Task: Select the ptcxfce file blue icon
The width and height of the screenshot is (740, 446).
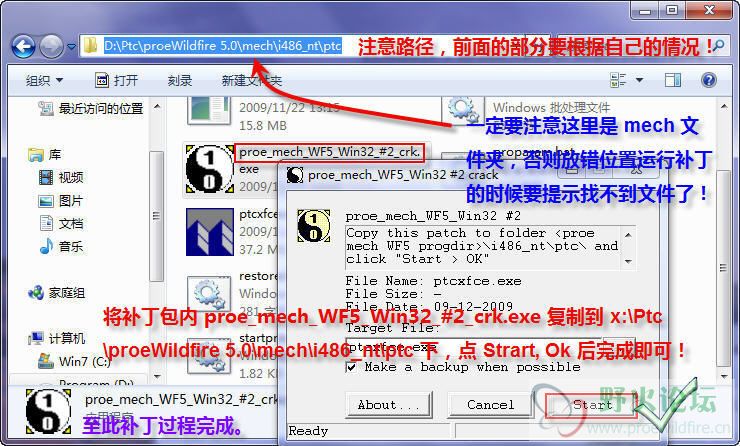Action: coord(210,232)
